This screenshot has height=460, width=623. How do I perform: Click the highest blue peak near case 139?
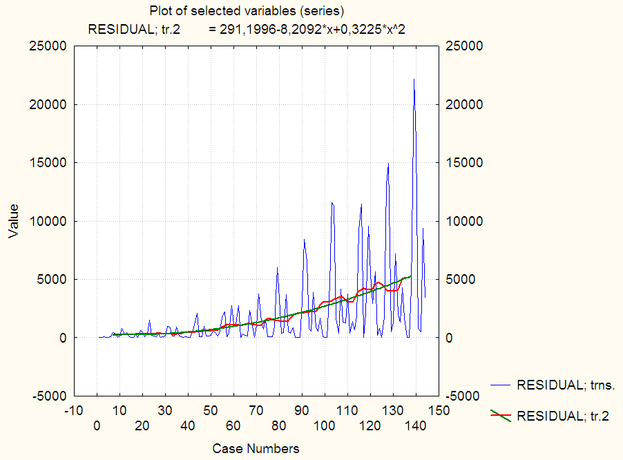coord(414,79)
